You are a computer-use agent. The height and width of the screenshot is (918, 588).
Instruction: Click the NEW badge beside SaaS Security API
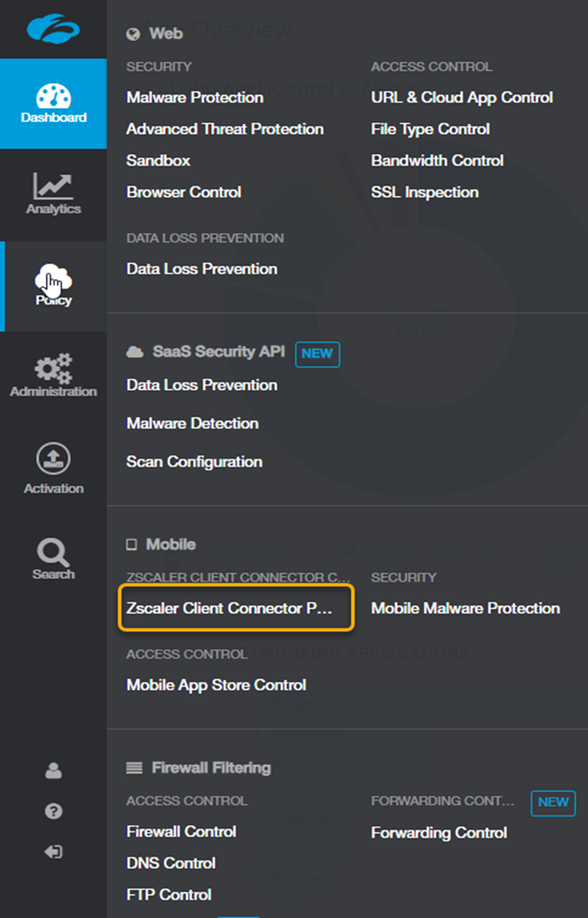[x=317, y=353]
